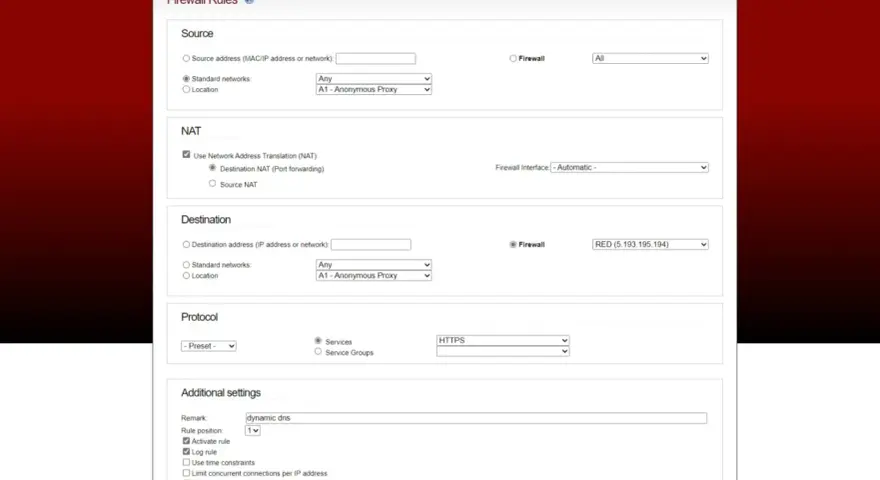Viewport: 880px width, 480px height.
Task: Open the Source Firewall 'All' dropdown
Action: pos(650,58)
